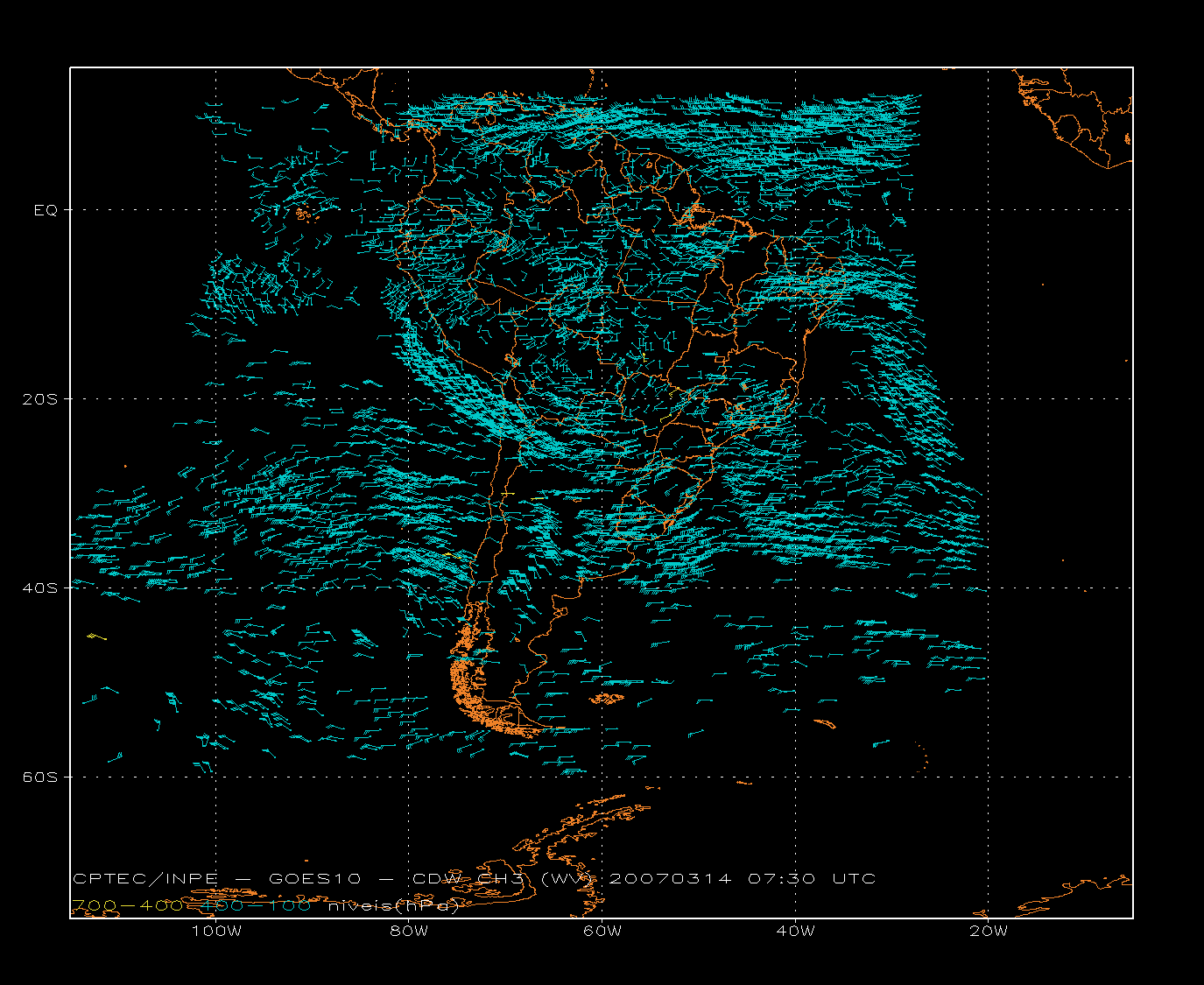Click the 100W longitude label

click(x=216, y=931)
